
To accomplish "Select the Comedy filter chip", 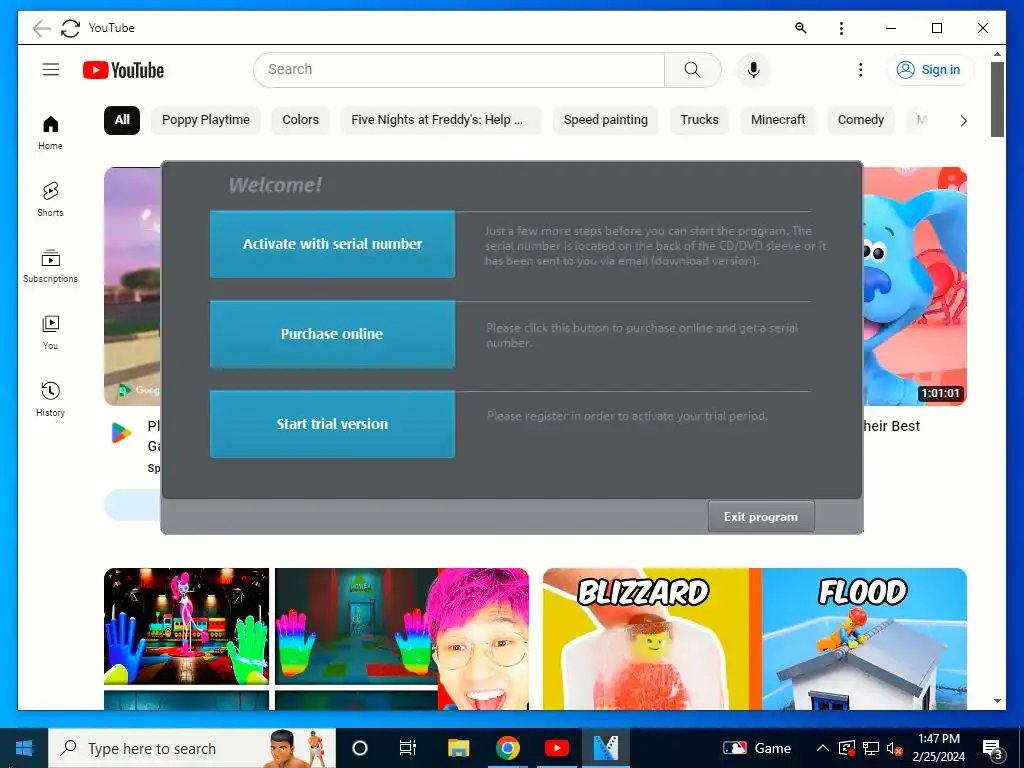I will [861, 120].
